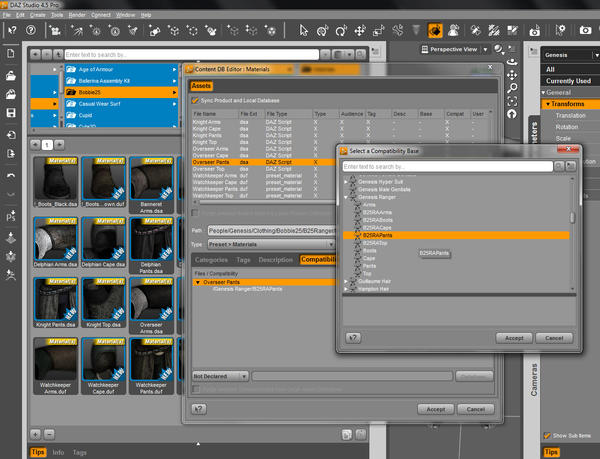Collapse the Genesis Ranger tree node
This screenshot has width=600, height=459.
coord(346,197)
